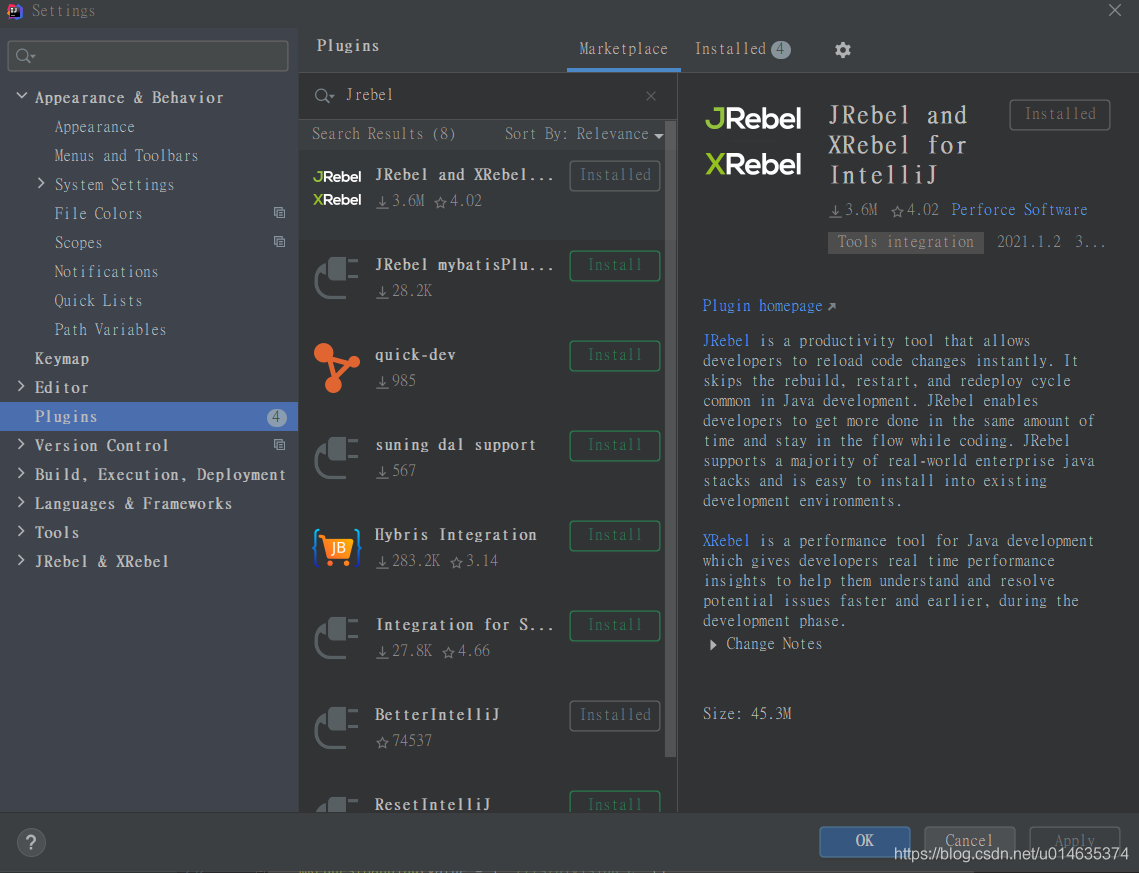Screen dimensions: 1139x873
Task: Click the Scopes project-level icon
Action: (279, 242)
